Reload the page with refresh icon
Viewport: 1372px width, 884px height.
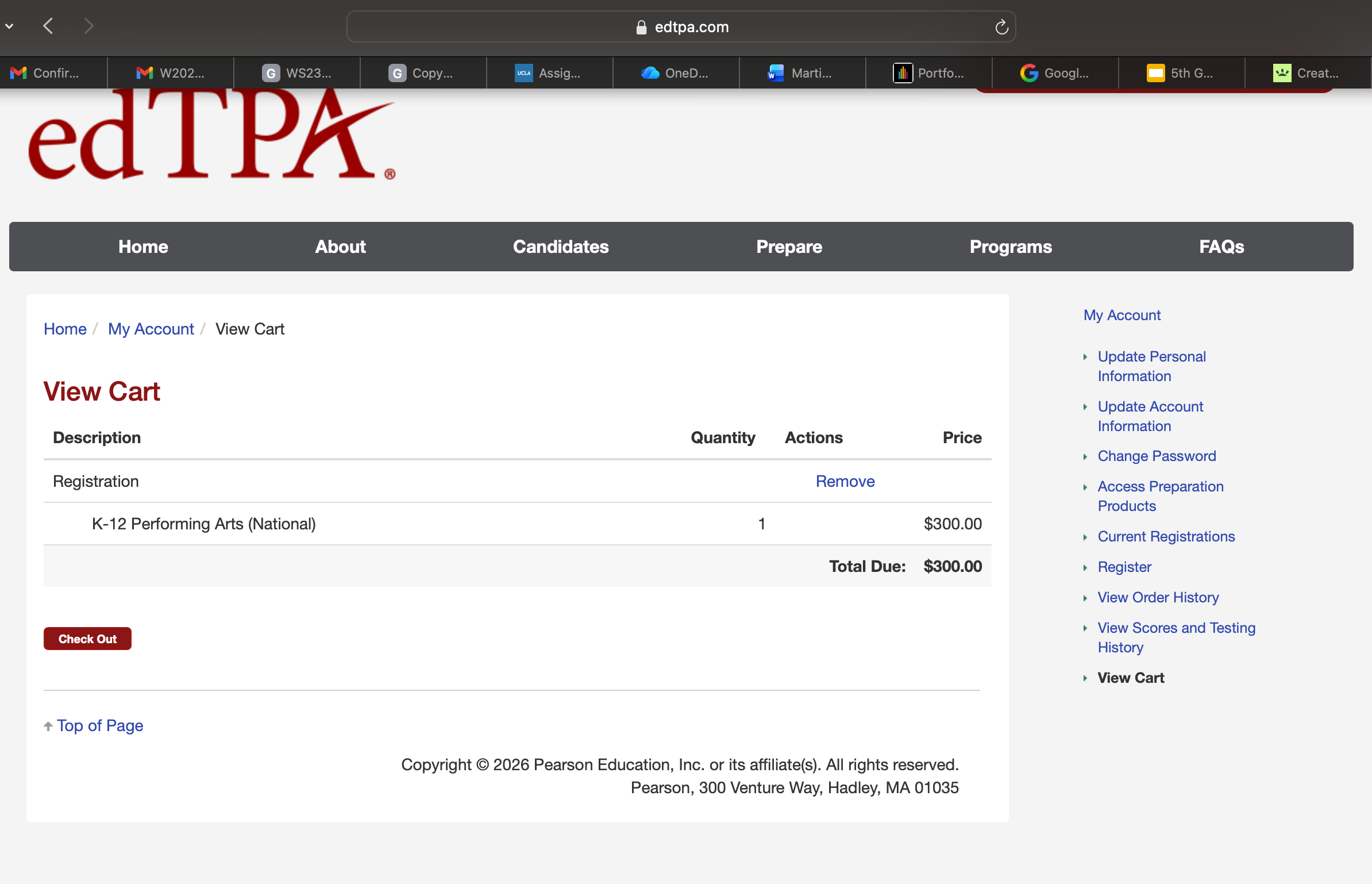[1001, 27]
